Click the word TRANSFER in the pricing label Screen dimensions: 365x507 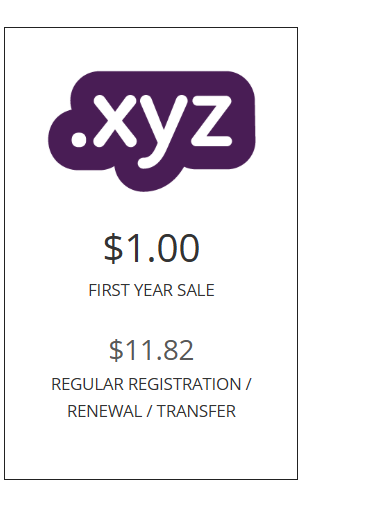pyautogui.click(x=196, y=411)
